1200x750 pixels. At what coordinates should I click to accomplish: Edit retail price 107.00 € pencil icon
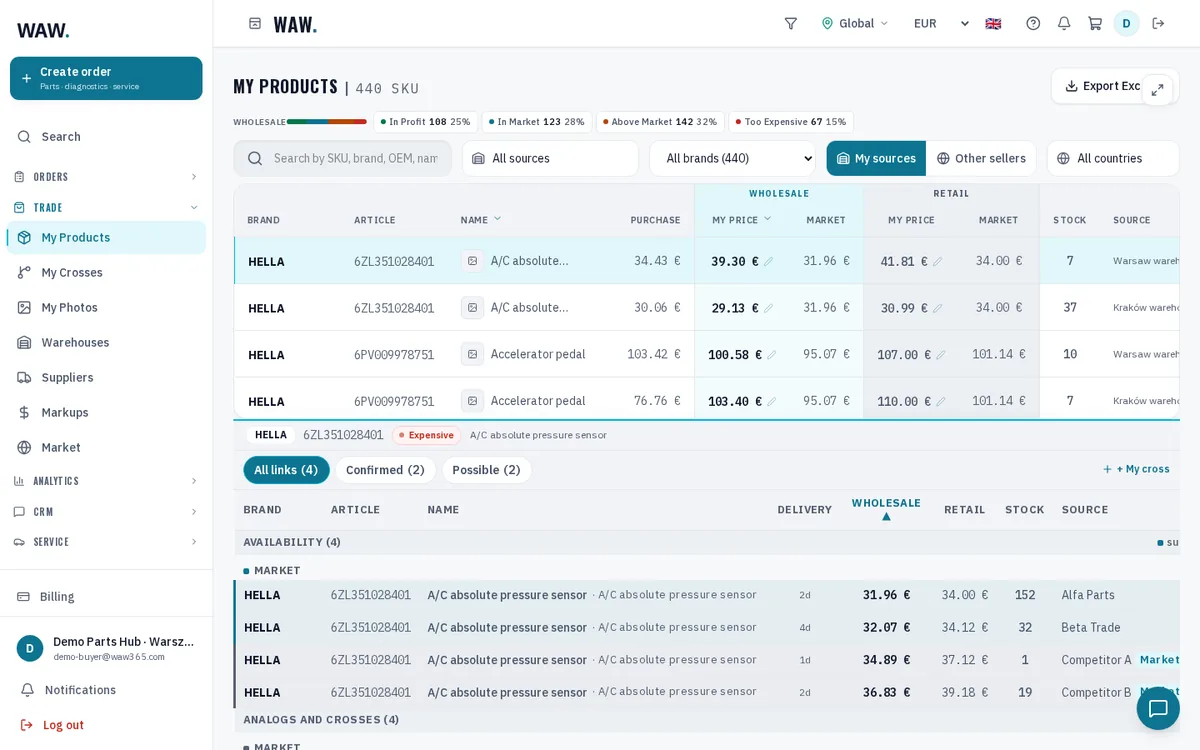940,355
